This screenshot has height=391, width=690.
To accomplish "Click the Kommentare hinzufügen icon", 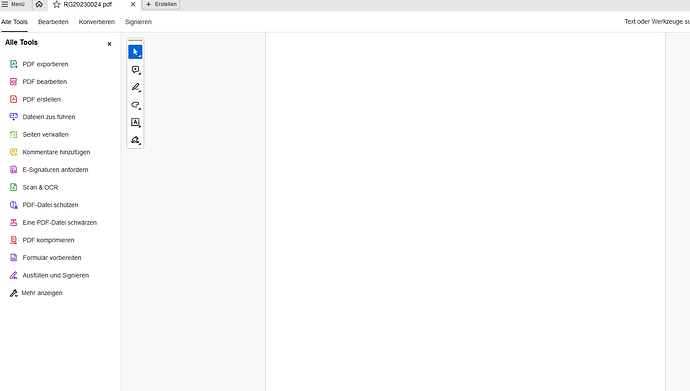I will (14, 152).
